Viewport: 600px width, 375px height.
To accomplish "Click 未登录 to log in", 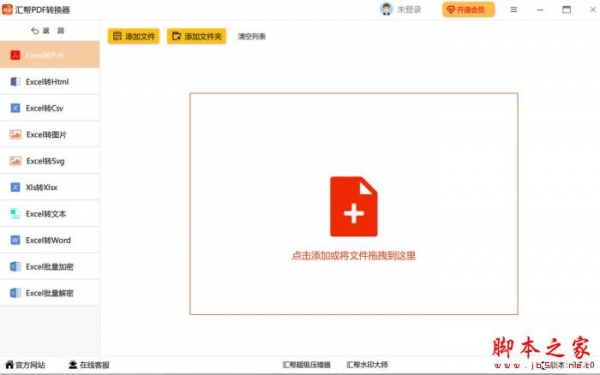I will pos(409,10).
